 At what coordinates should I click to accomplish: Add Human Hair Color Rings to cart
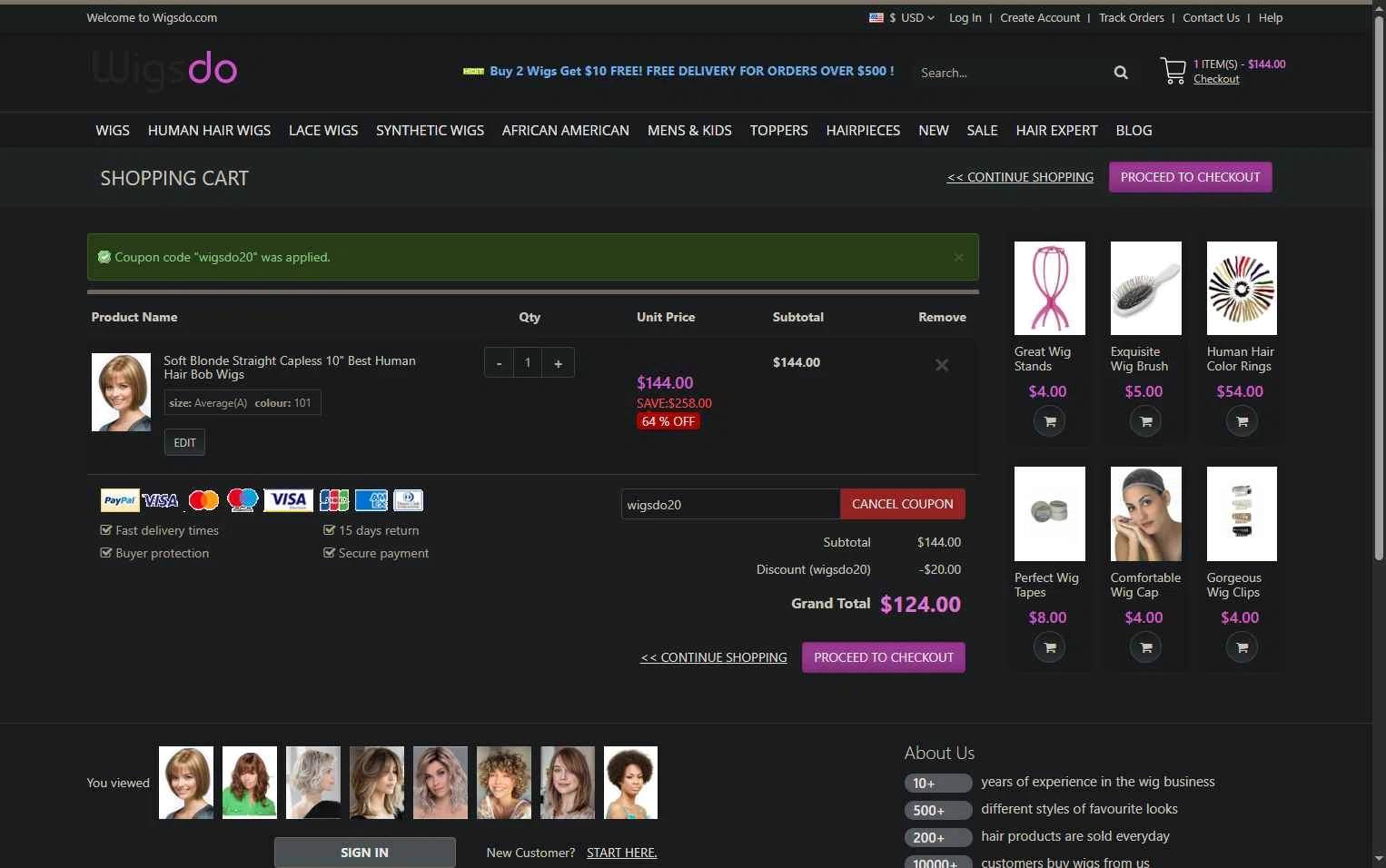(x=1242, y=421)
